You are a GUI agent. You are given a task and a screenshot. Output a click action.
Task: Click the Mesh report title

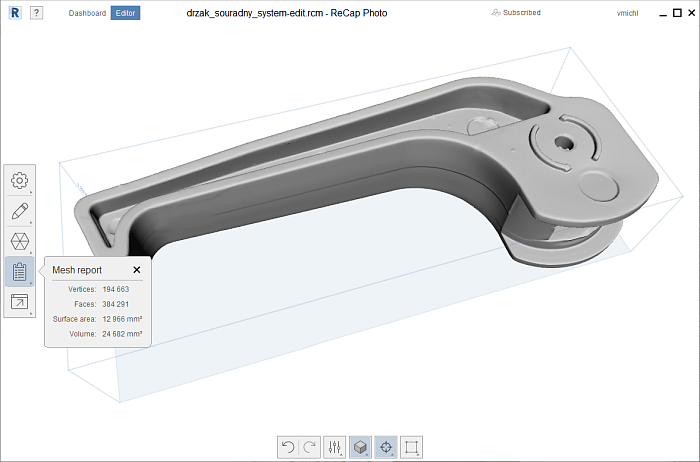(x=77, y=270)
